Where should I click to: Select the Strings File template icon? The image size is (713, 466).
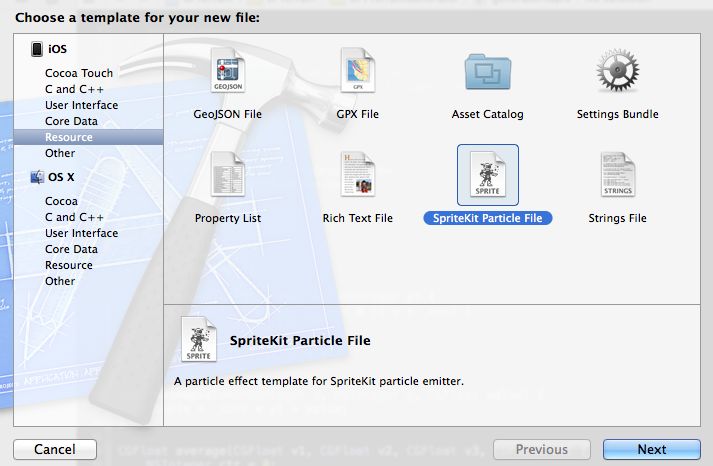[618, 175]
